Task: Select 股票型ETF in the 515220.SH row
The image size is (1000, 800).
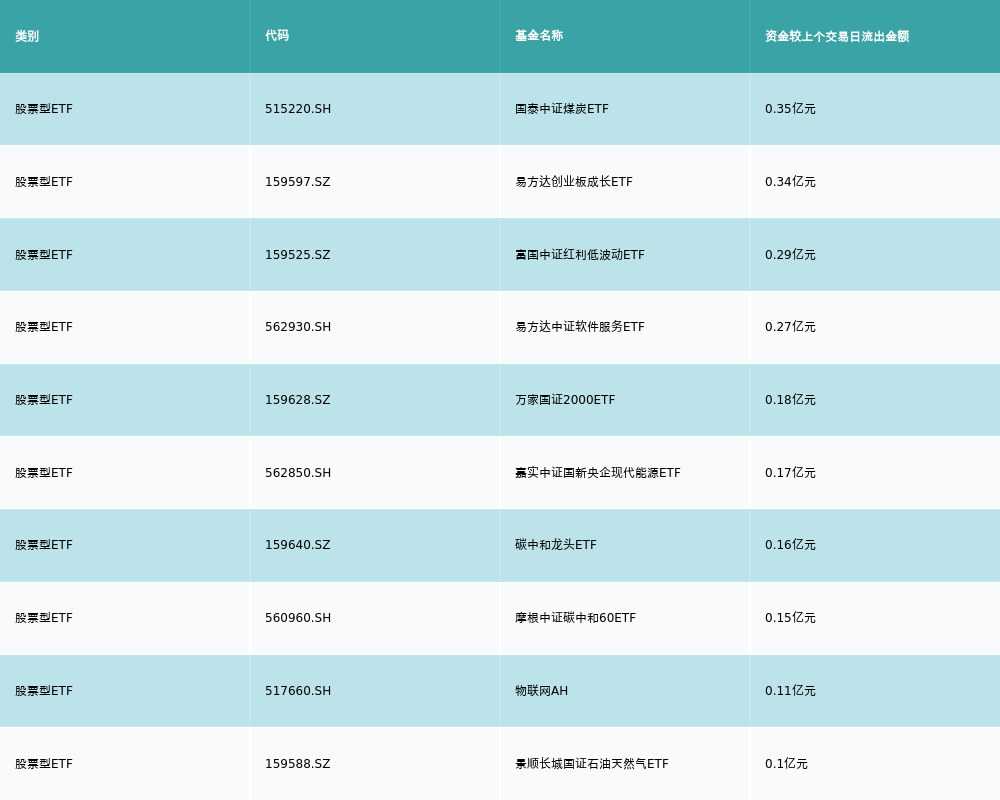Action: [44, 109]
